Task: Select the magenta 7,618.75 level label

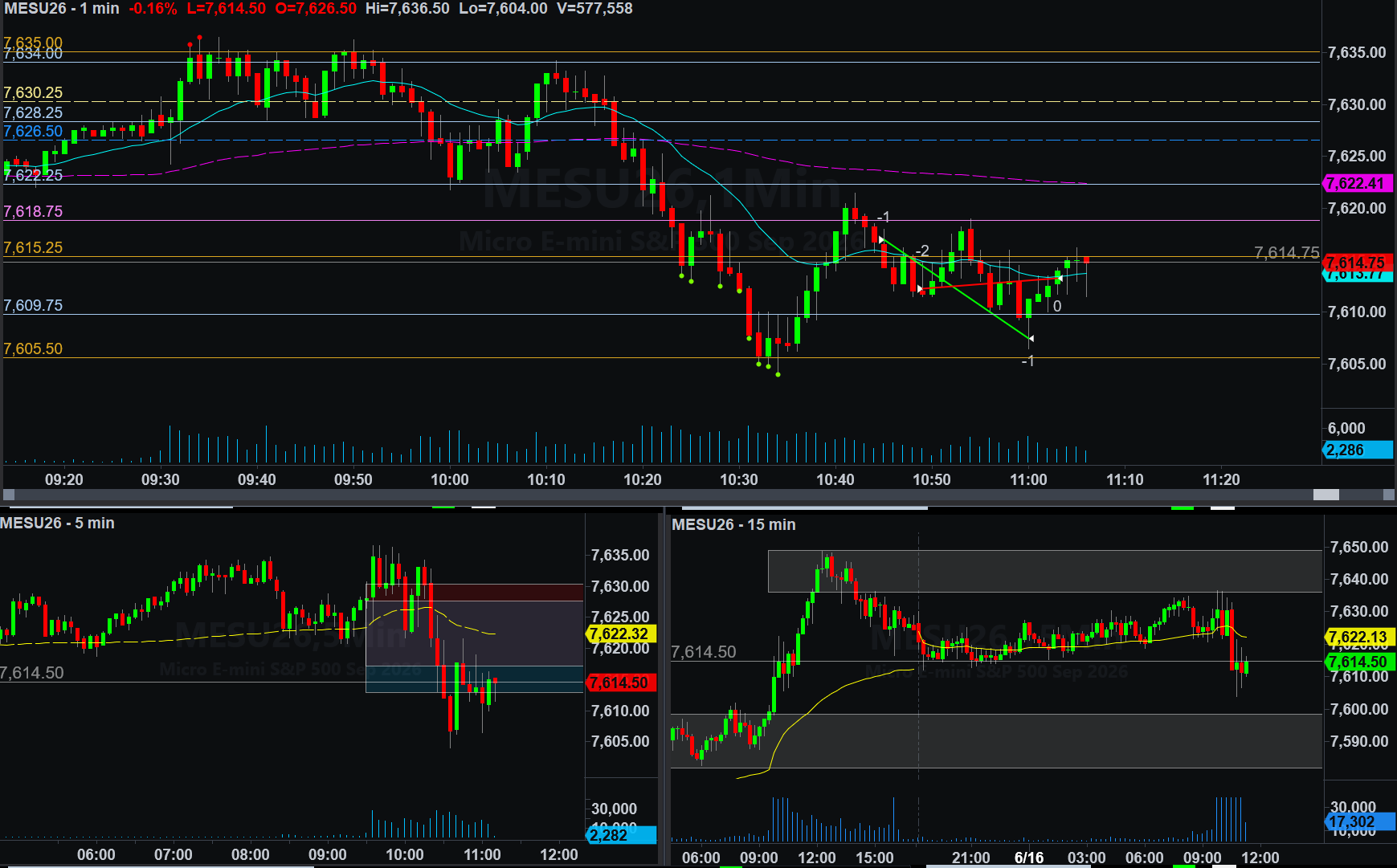Action: click(33, 212)
